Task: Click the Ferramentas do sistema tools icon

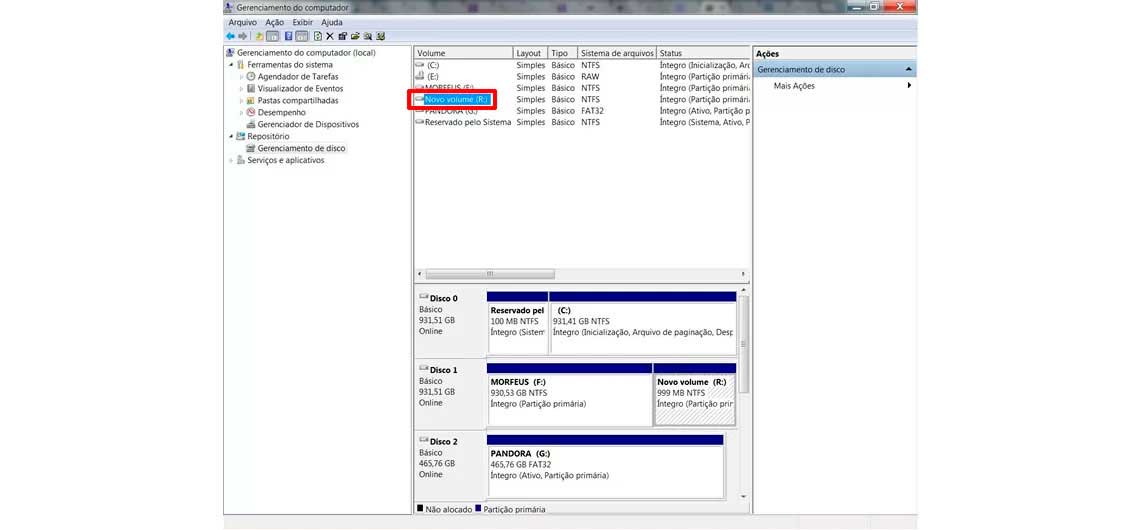Action: click(x=241, y=65)
